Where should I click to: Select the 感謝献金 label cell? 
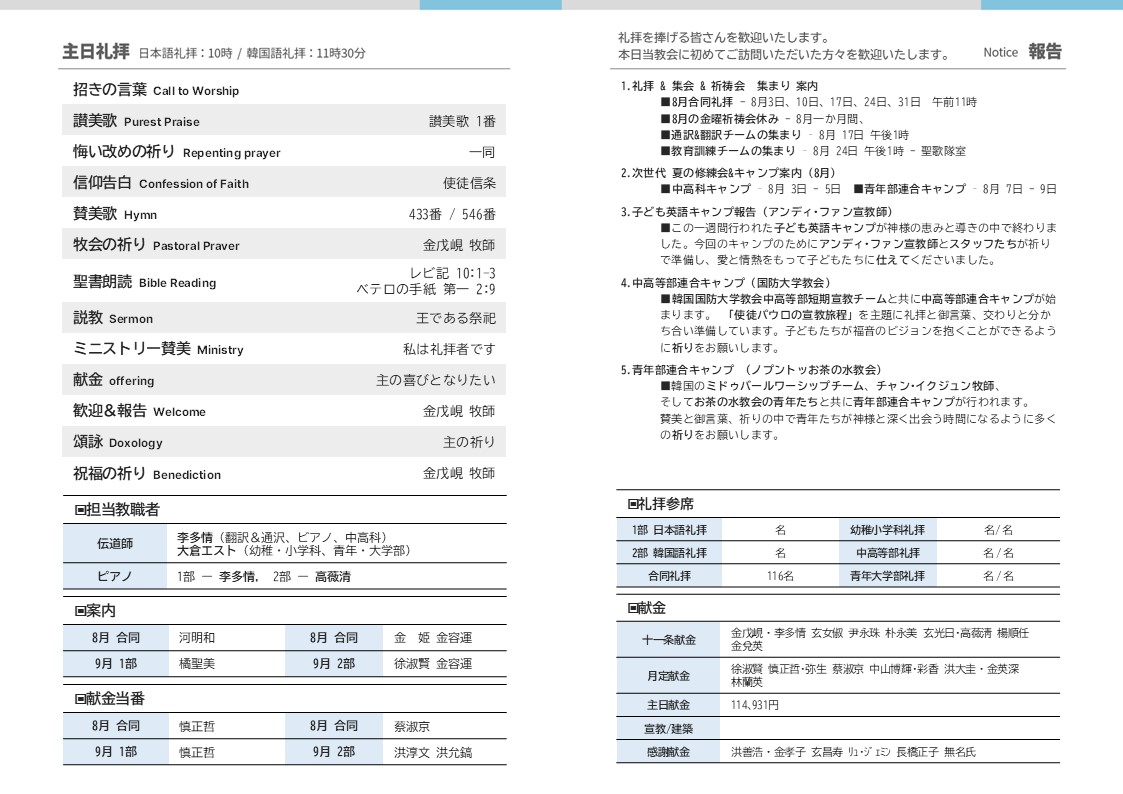point(669,752)
